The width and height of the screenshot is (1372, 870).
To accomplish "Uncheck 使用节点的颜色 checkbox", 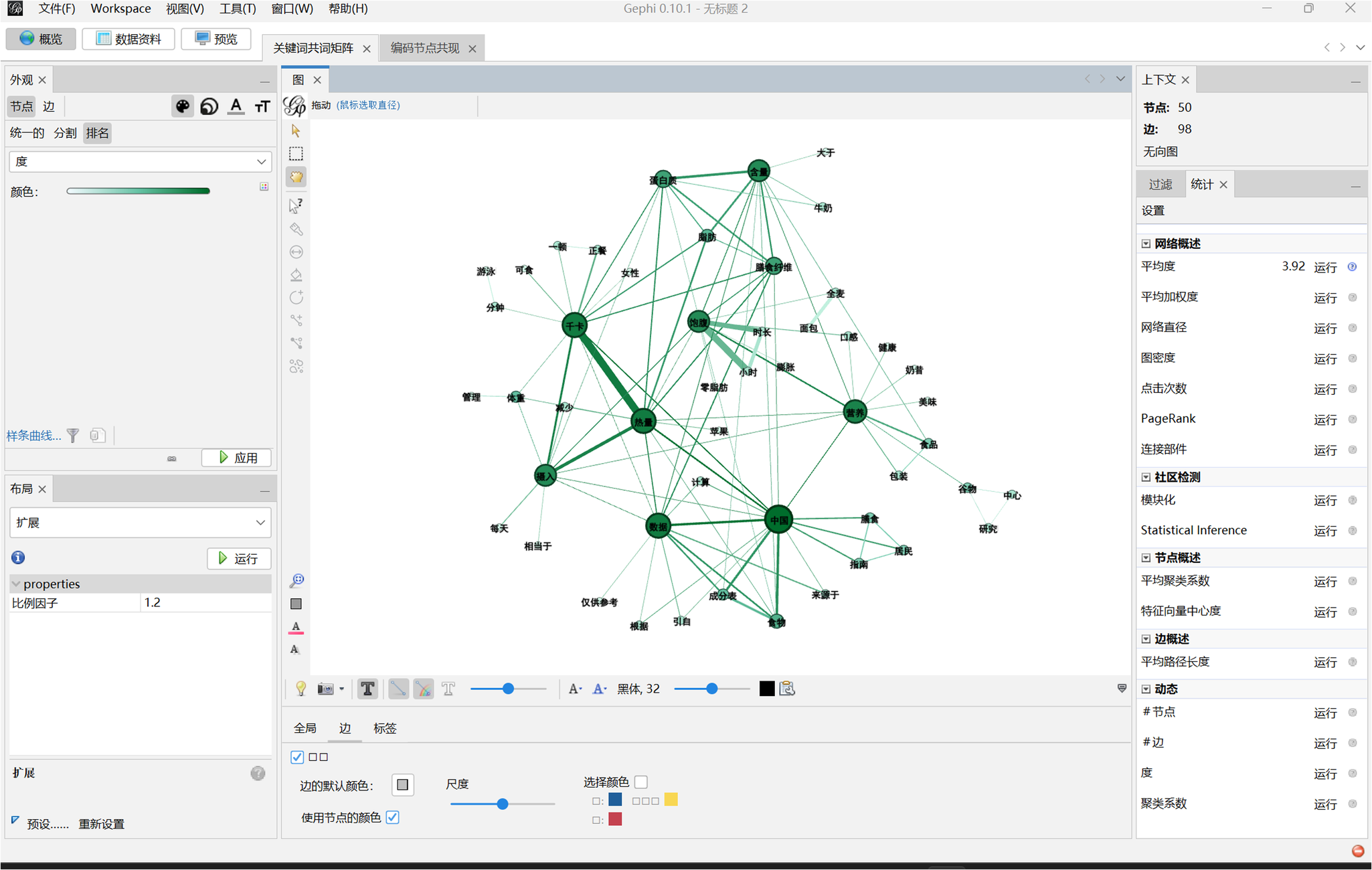I will 393,817.
